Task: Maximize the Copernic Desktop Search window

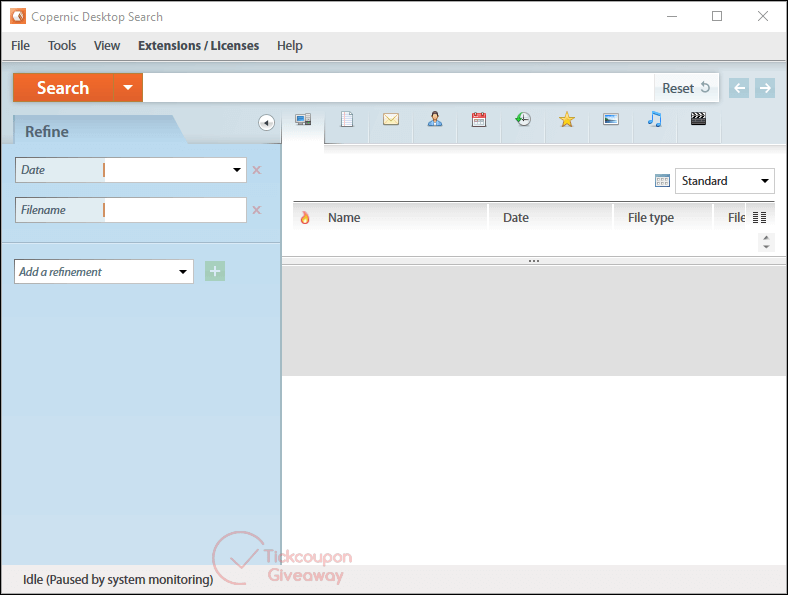Action: click(717, 16)
